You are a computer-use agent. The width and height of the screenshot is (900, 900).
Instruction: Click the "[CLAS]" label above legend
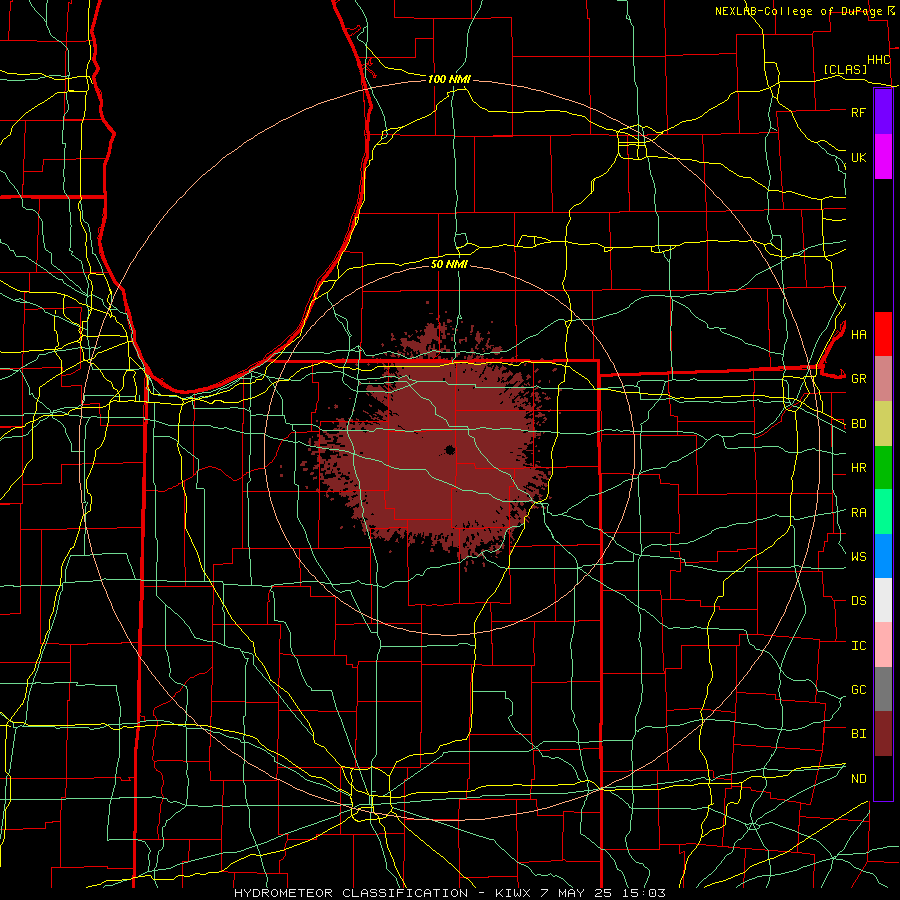click(x=845, y=70)
